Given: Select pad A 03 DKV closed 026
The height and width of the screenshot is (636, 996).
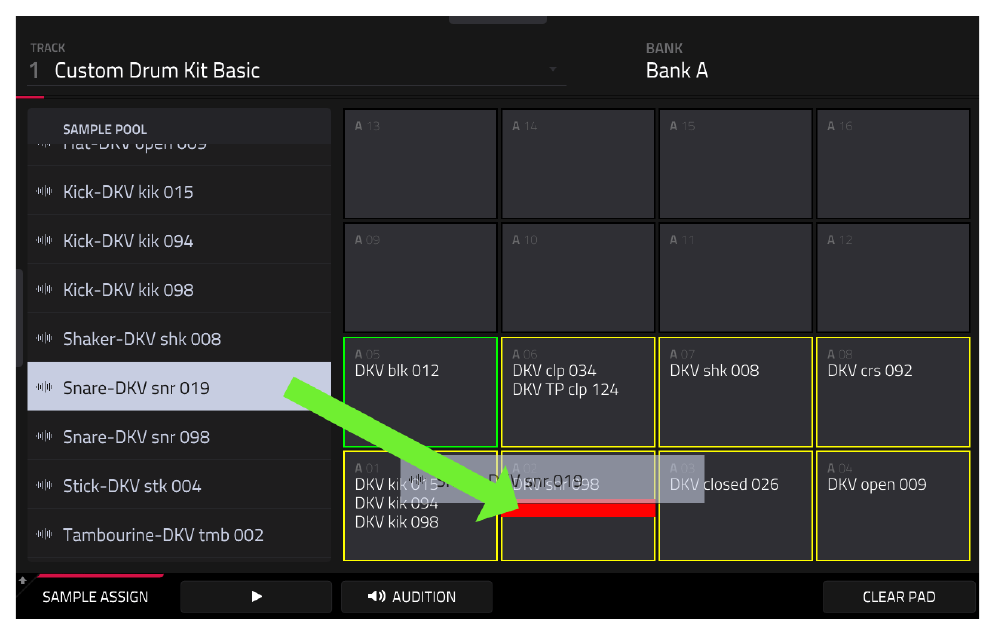Looking at the screenshot, I should click(x=735, y=506).
